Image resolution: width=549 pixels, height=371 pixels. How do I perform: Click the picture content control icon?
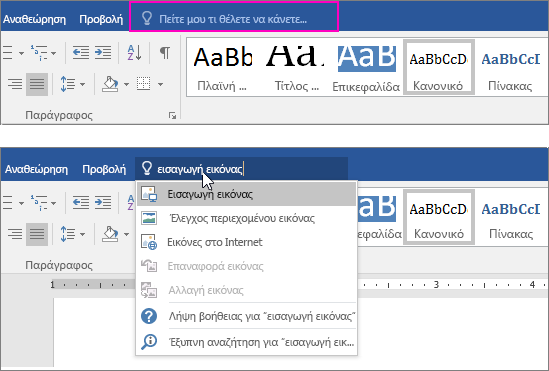[149, 218]
